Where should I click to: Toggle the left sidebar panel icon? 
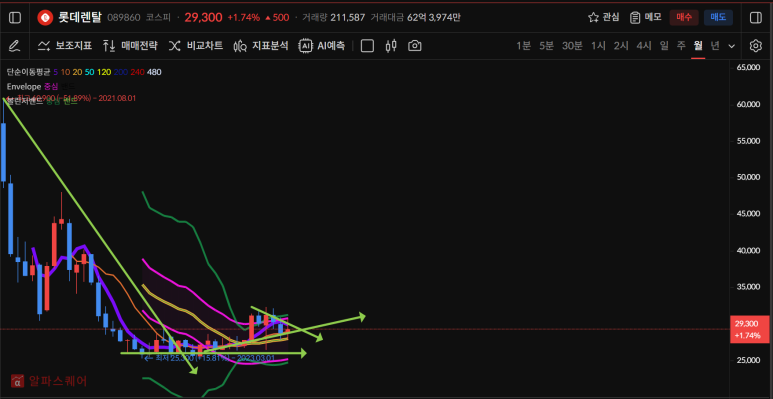(15, 18)
